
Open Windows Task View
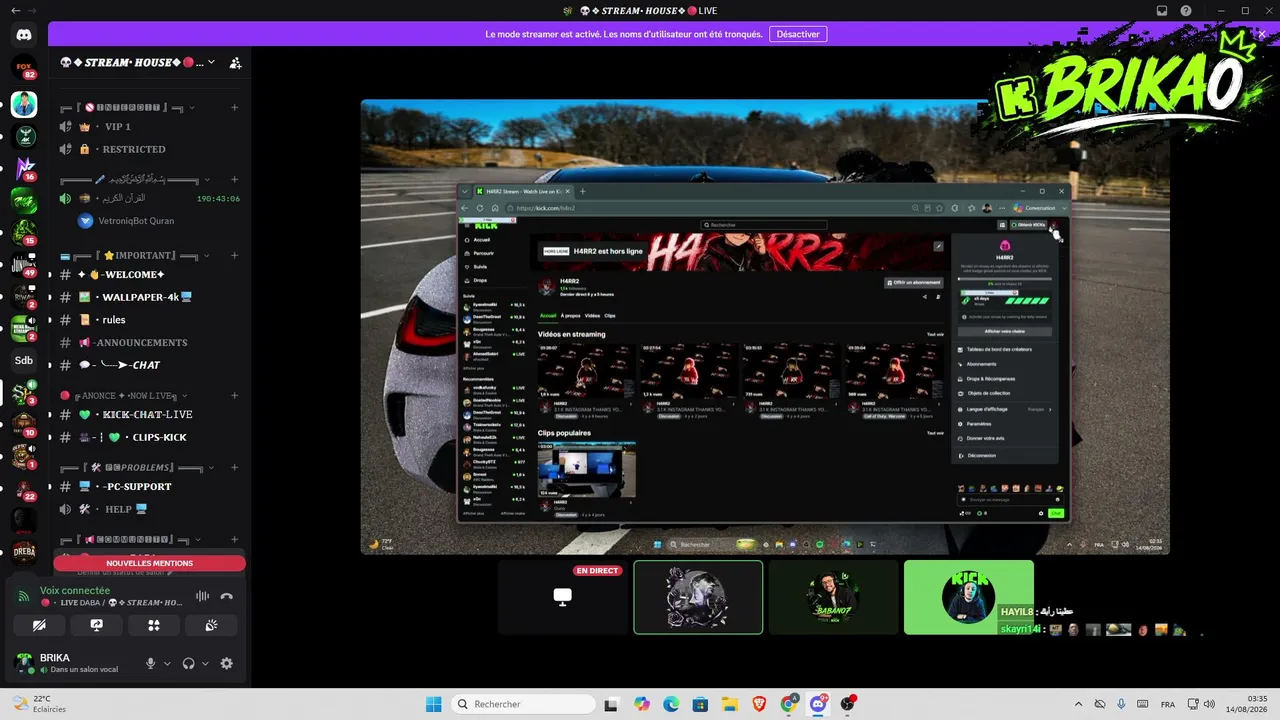pos(611,704)
